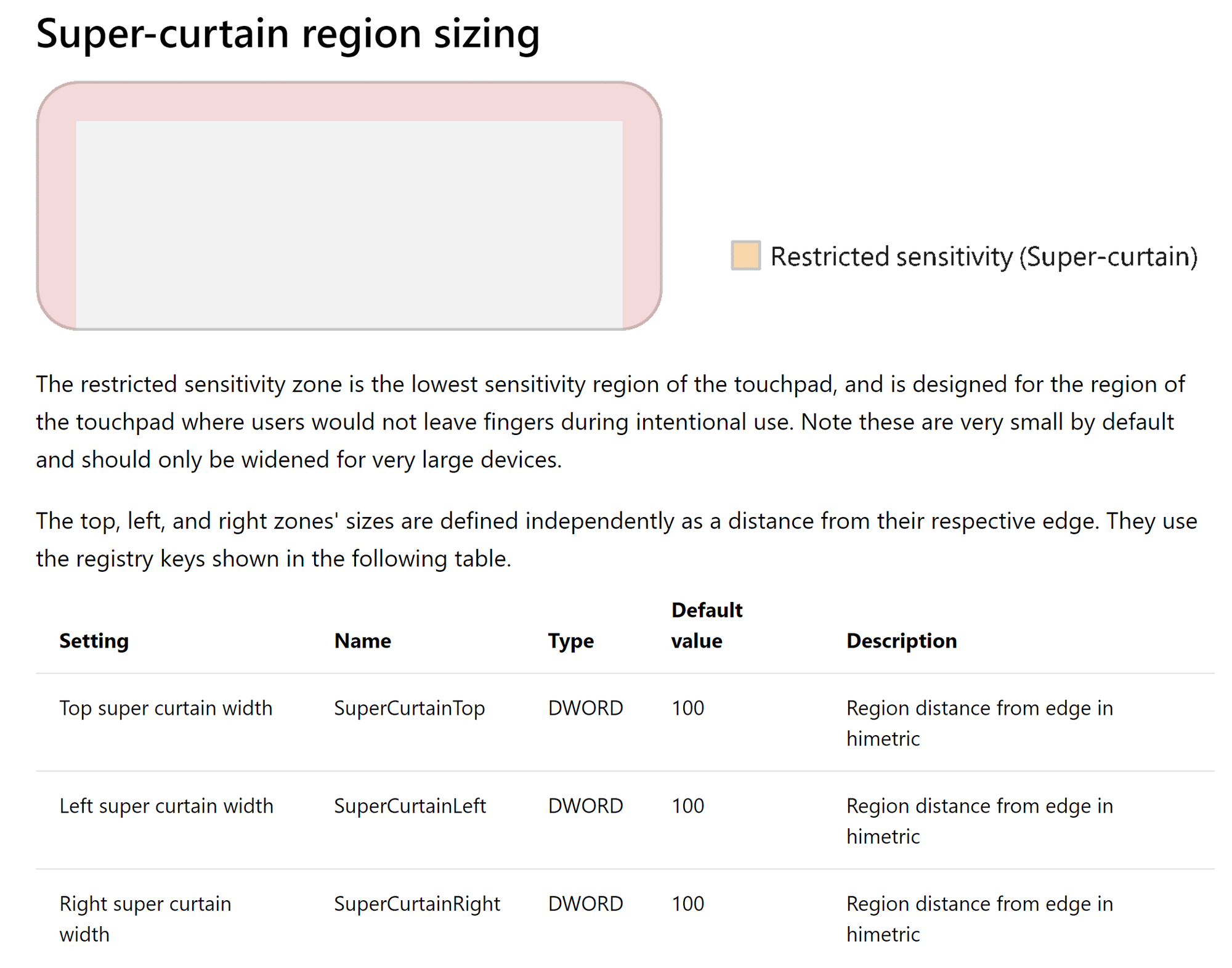This screenshot has width=1232, height=968.
Task: Click the touchpad super-curtain diagram center
Action: (x=349, y=205)
